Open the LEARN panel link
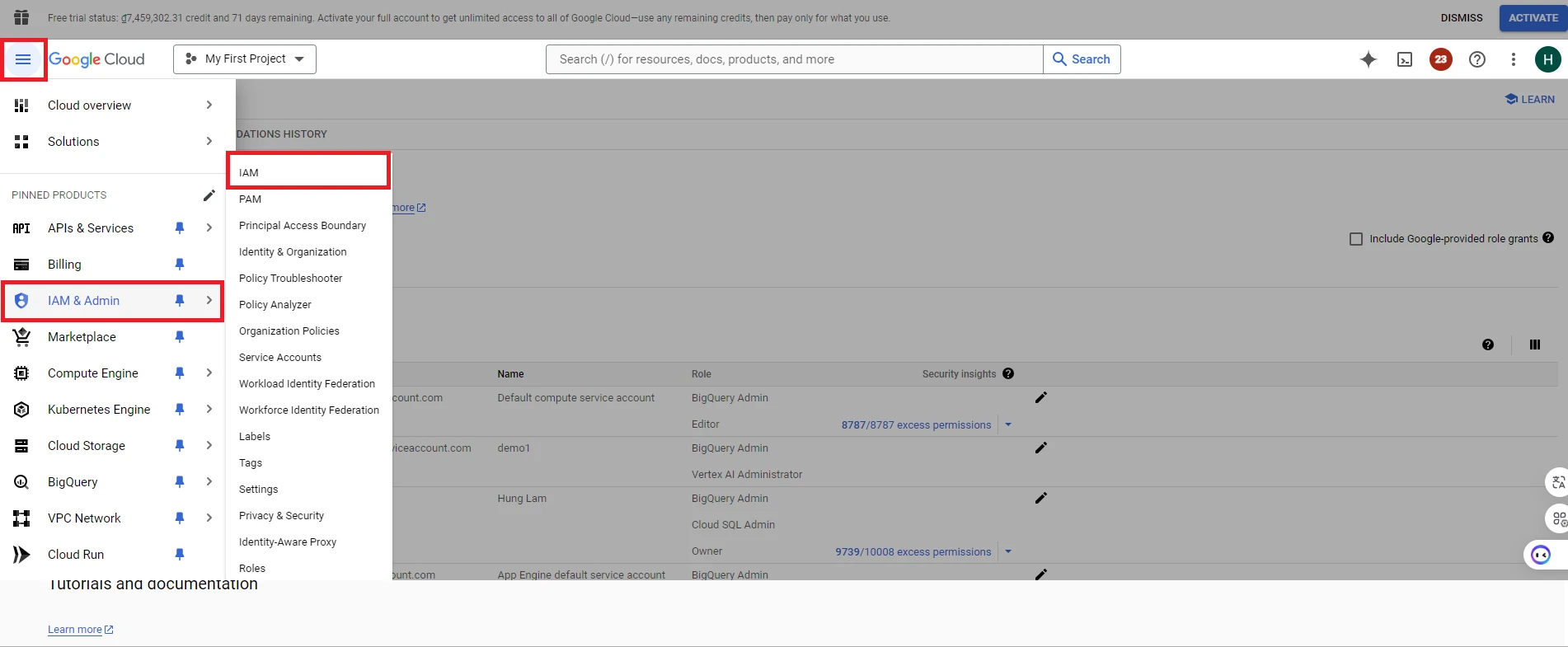This screenshot has height=647, width=1568. pyautogui.click(x=1530, y=100)
